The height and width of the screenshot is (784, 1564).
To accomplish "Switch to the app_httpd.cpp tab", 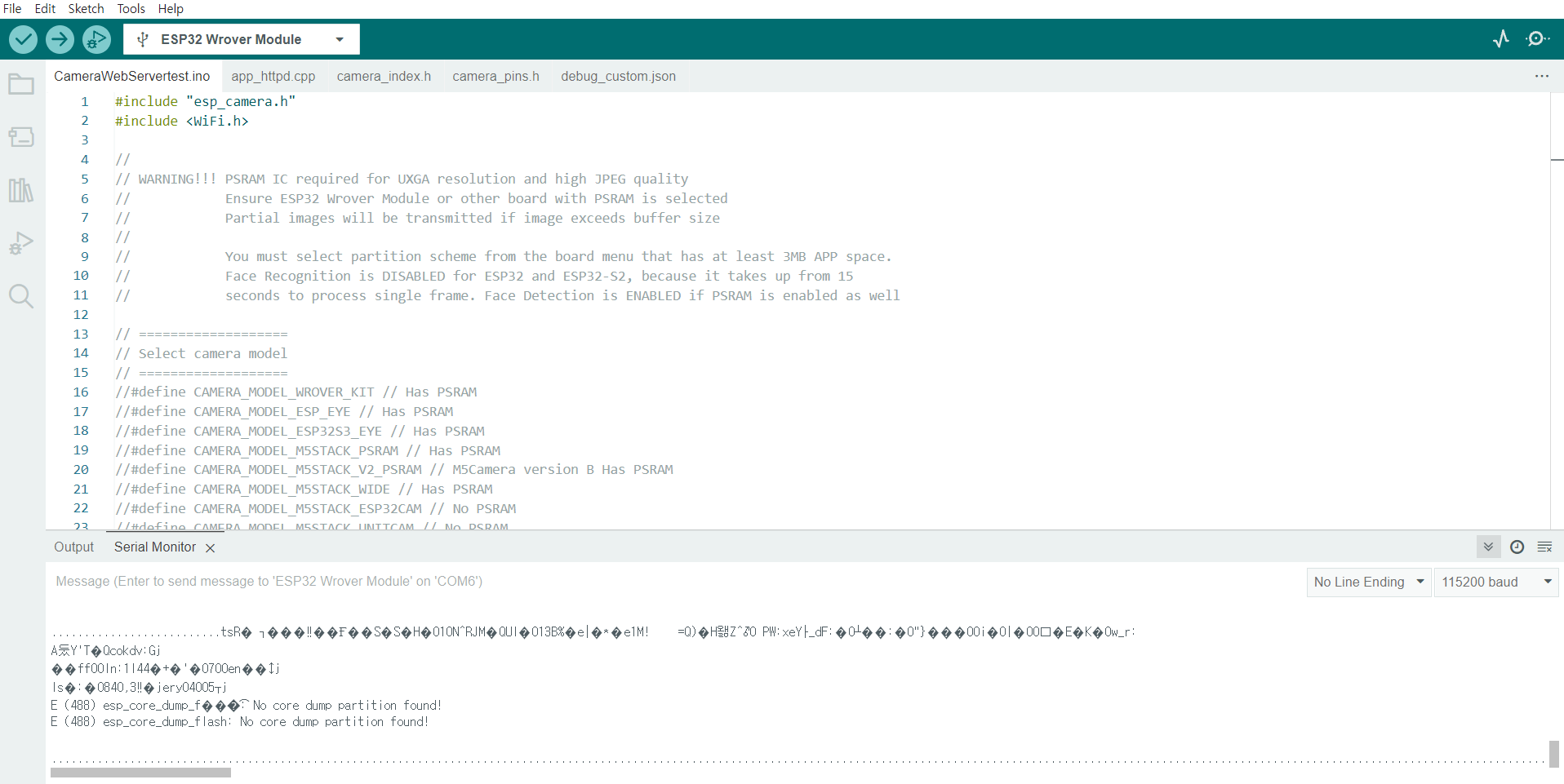I will (x=273, y=76).
